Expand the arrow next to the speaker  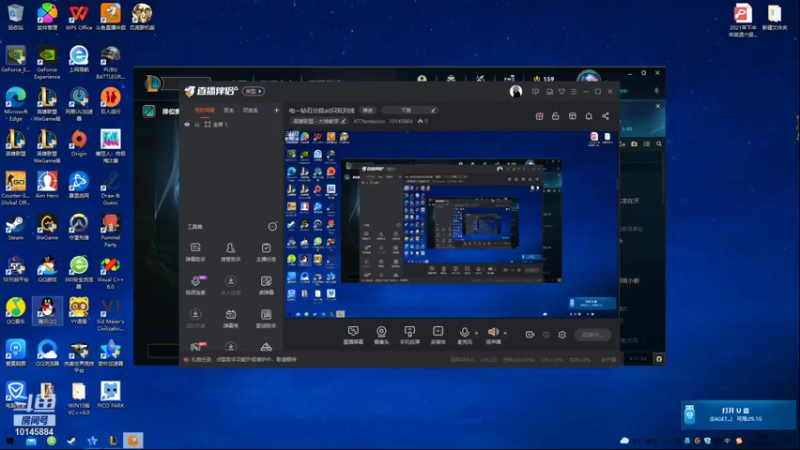click(x=505, y=333)
